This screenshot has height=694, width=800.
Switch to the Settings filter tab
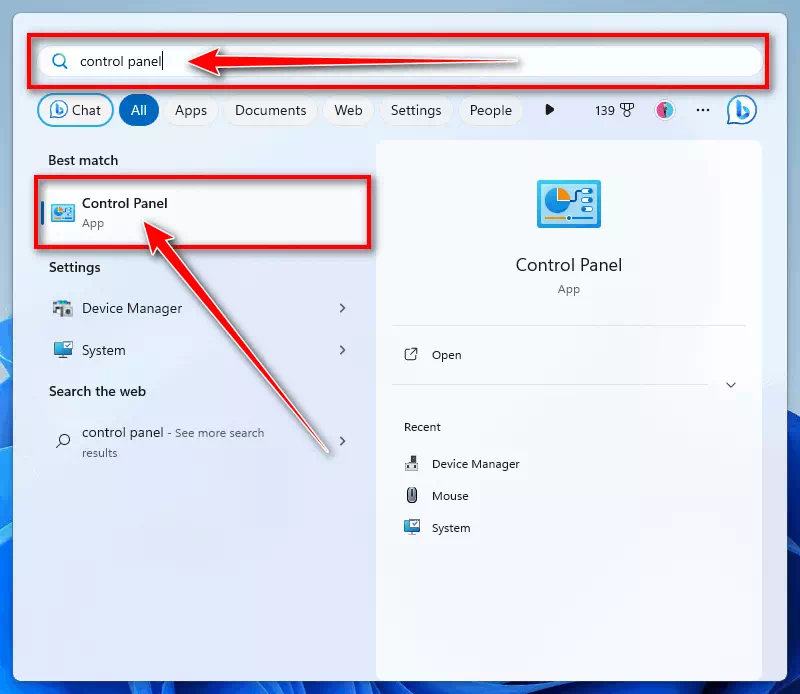pyautogui.click(x=416, y=110)
